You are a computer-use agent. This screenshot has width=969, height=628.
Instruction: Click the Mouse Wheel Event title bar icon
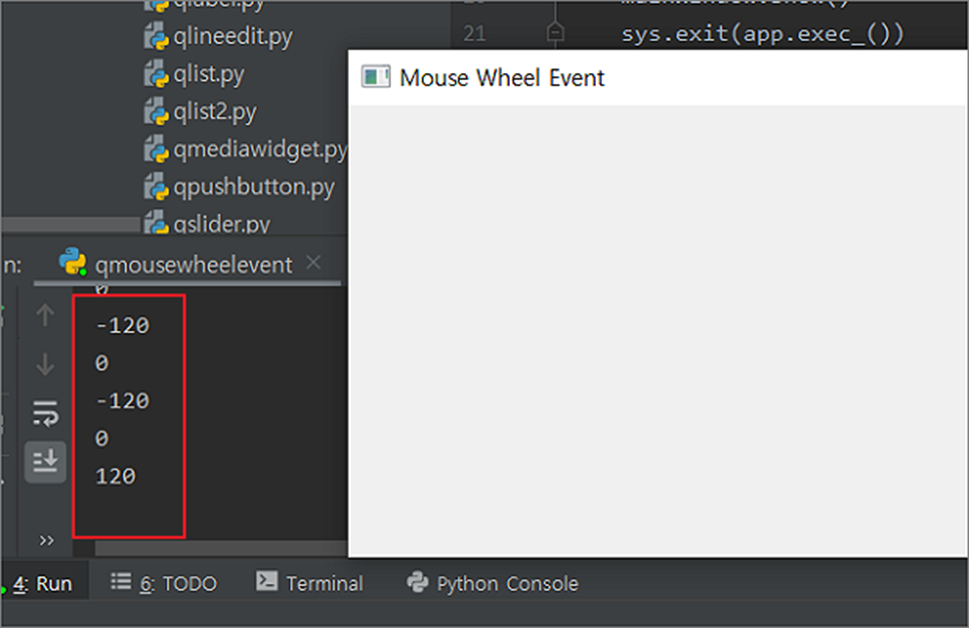click(374, 77)
